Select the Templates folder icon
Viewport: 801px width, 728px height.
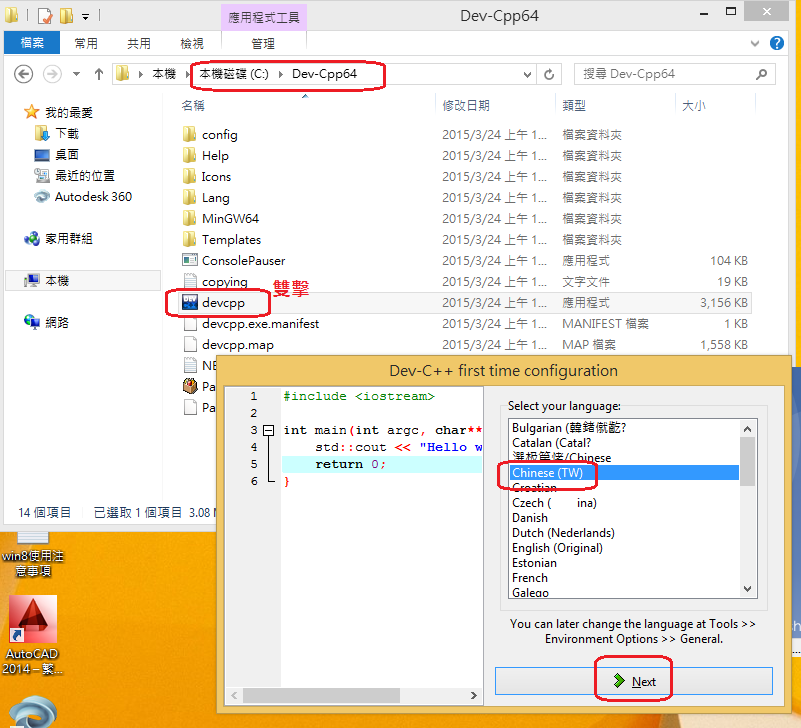coord(189,239)
